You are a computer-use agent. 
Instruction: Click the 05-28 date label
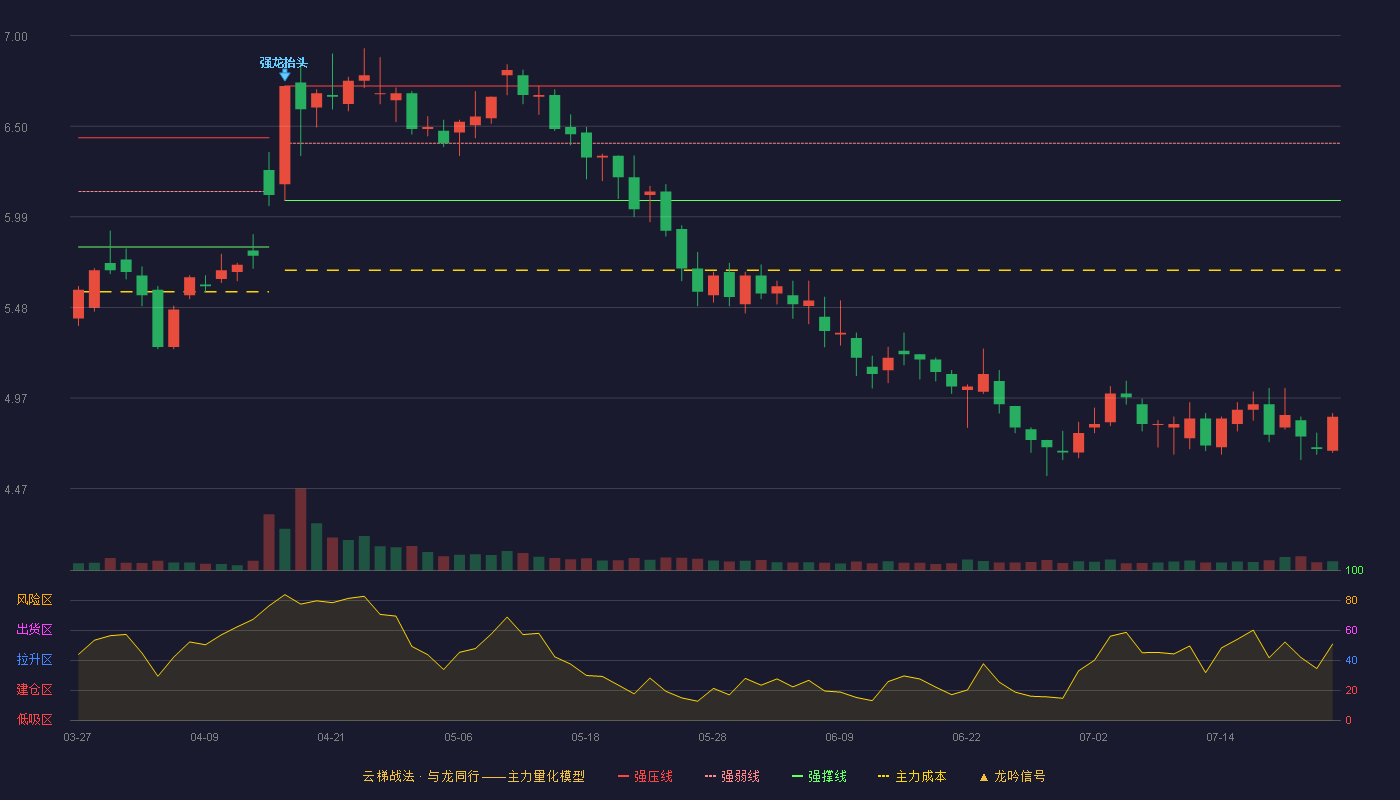(712, 737)
